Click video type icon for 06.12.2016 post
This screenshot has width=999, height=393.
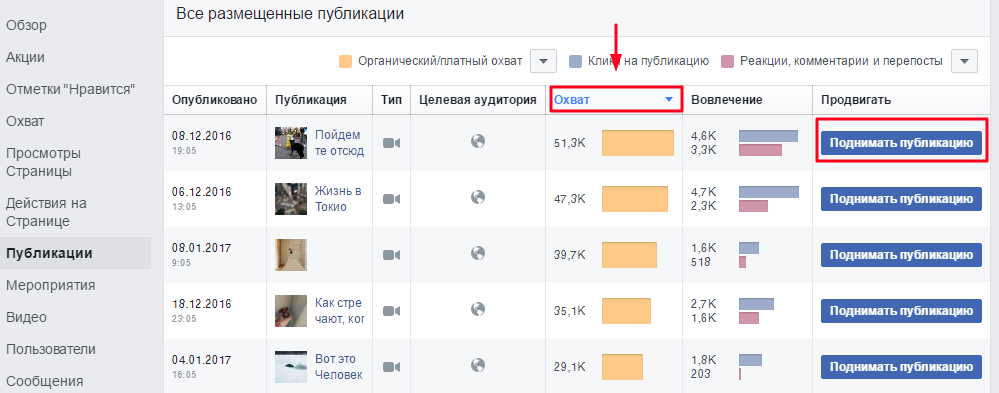[x=391, y=199]
